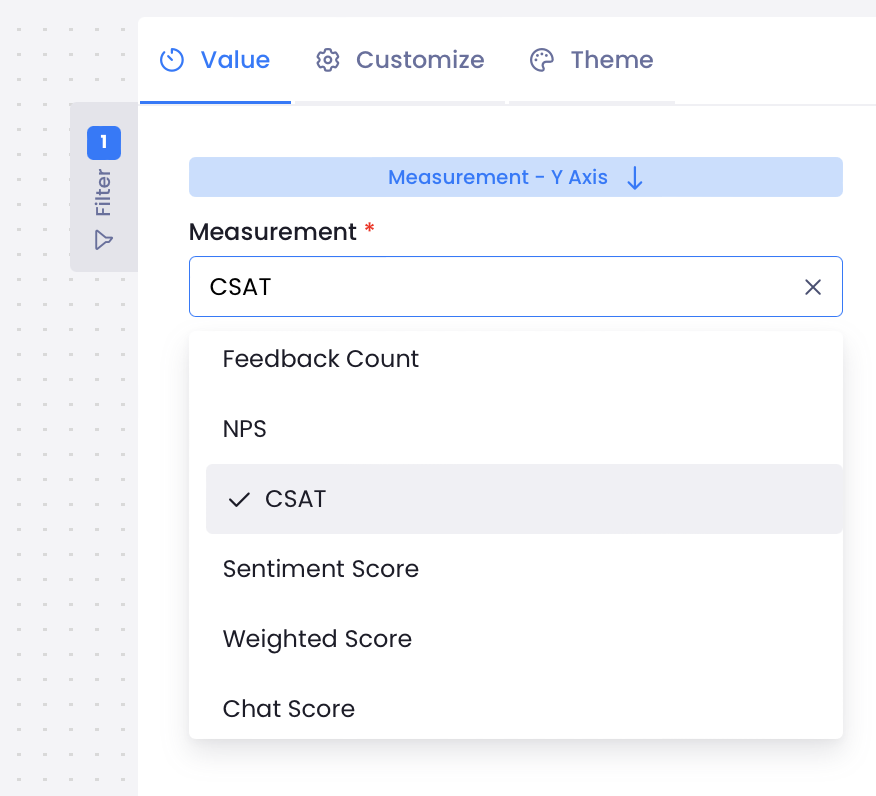Click inside the Measurement input field
This screenshot has width=876, height=796.
tap(490, 287)
